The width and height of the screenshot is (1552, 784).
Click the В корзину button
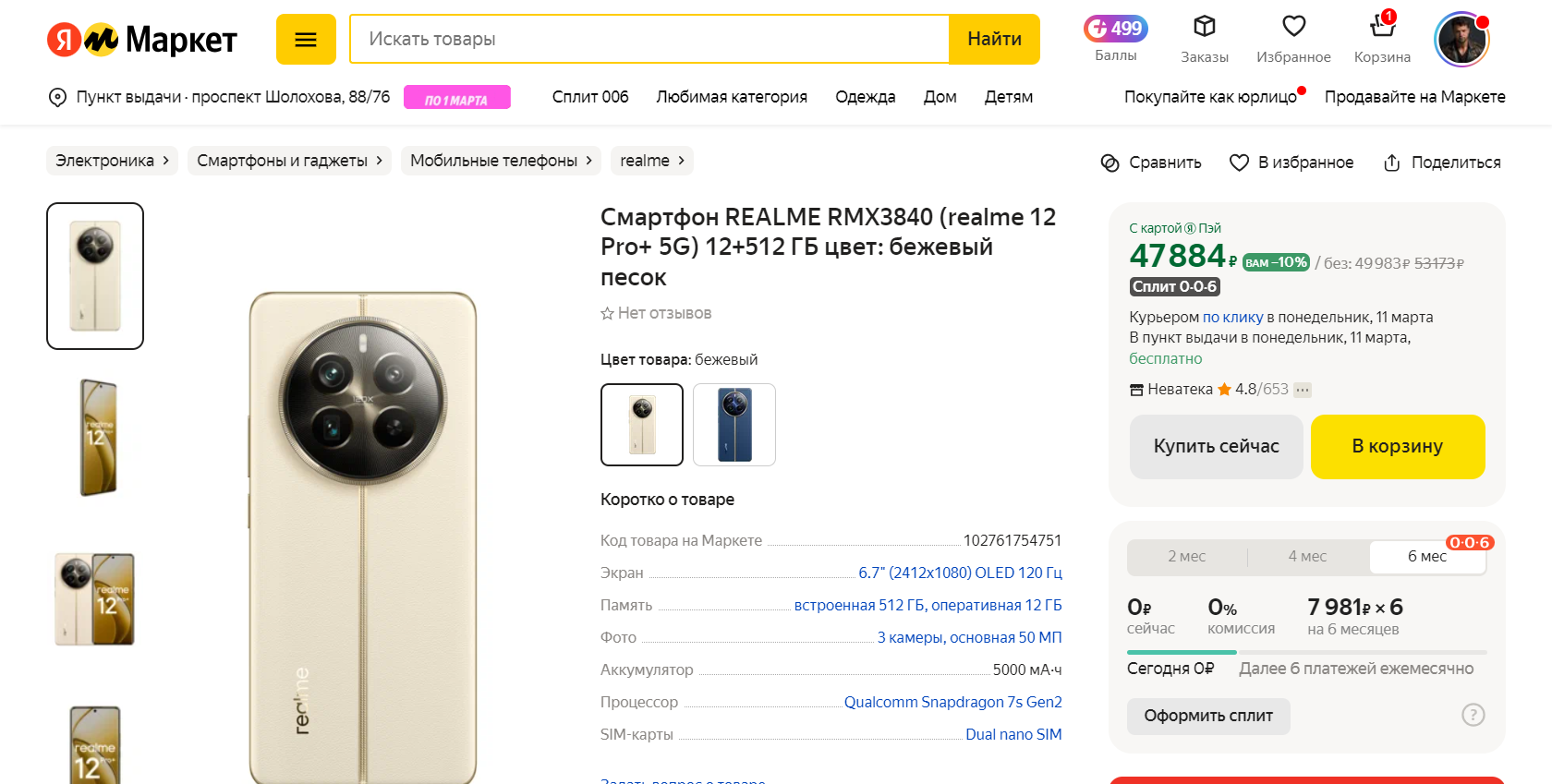(x=1398, y=446)
